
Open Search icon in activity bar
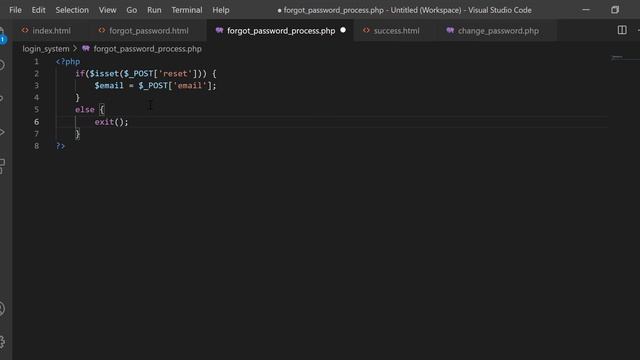2,65
